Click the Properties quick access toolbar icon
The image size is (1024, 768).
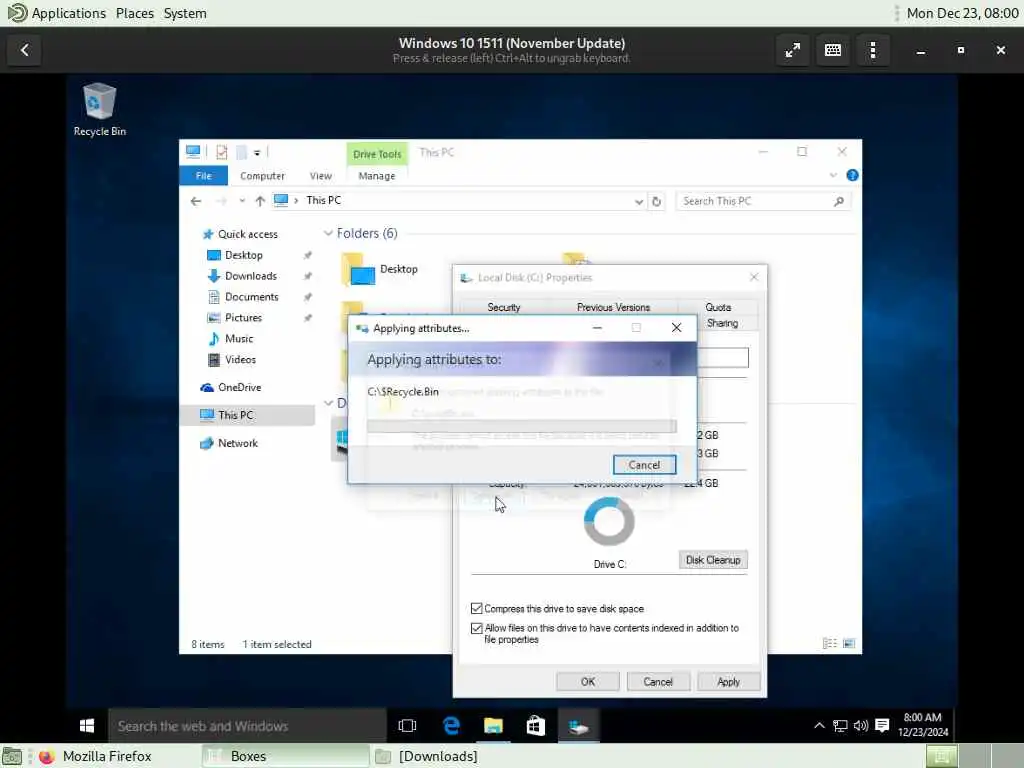[x=222, y=152]
